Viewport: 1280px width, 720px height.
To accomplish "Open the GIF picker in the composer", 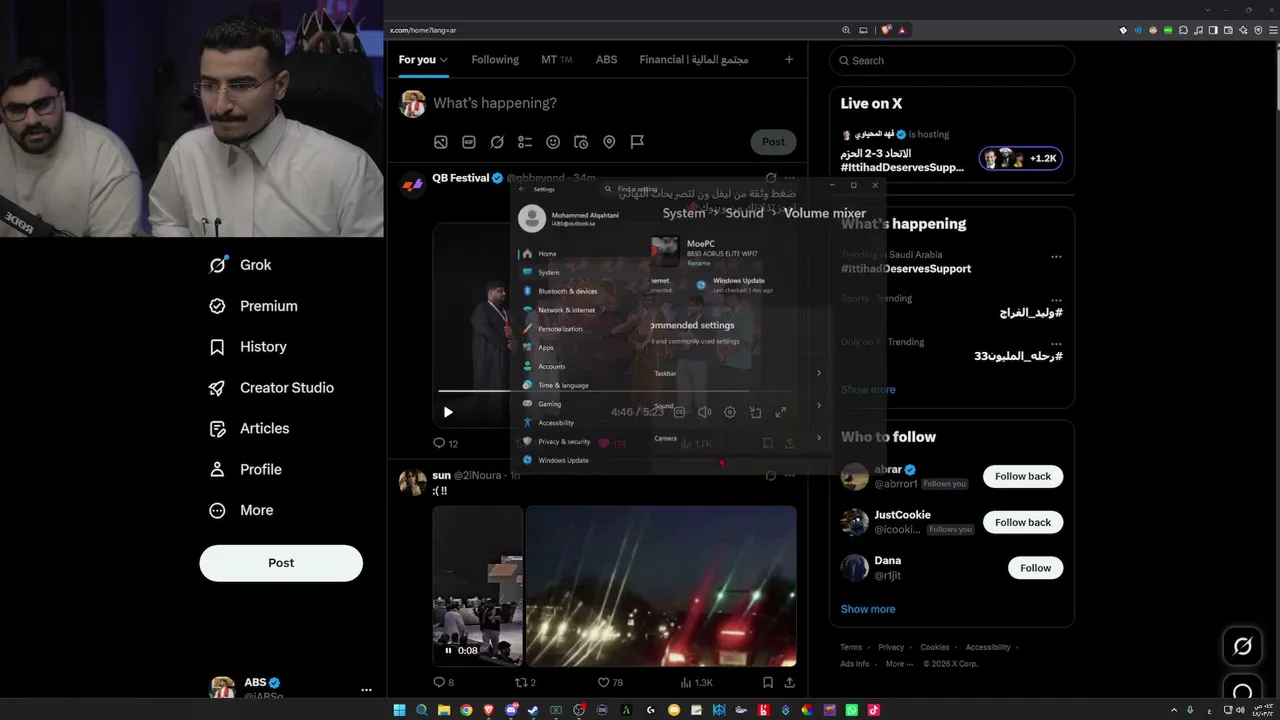I will click(x=469, y=142).
